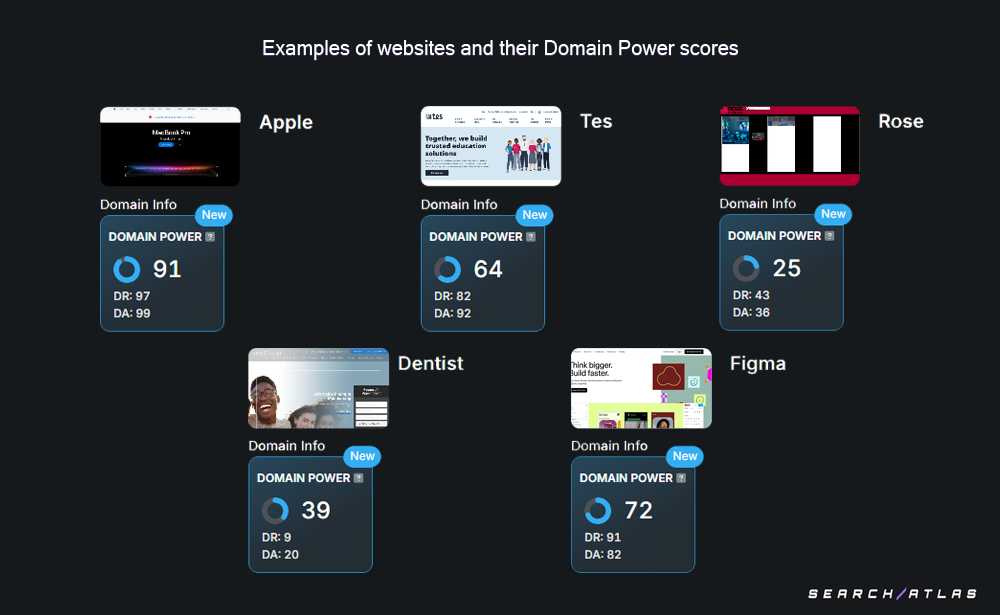
Task: Open the Dentist website thumbnail
Action: [318, 388]
